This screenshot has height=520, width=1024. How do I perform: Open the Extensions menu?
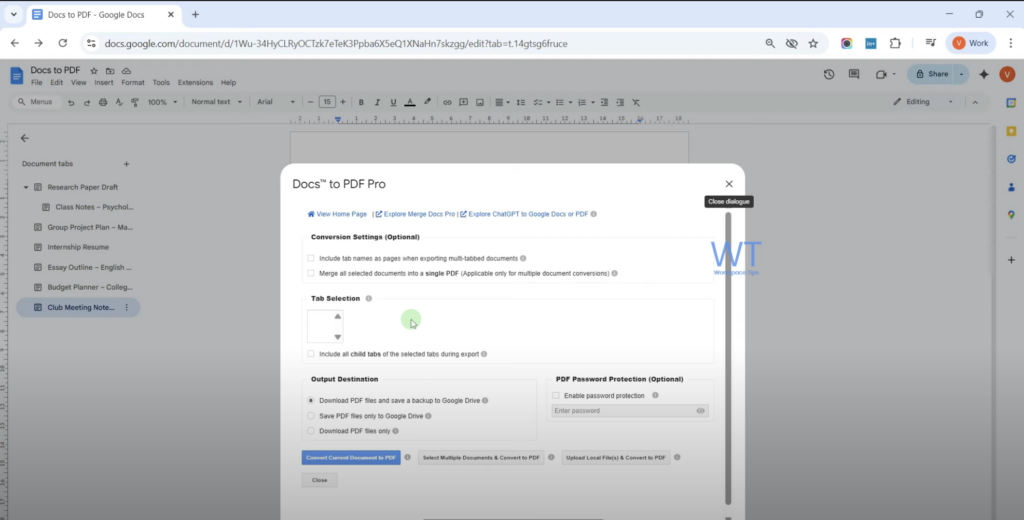click(x=195, y=83)
